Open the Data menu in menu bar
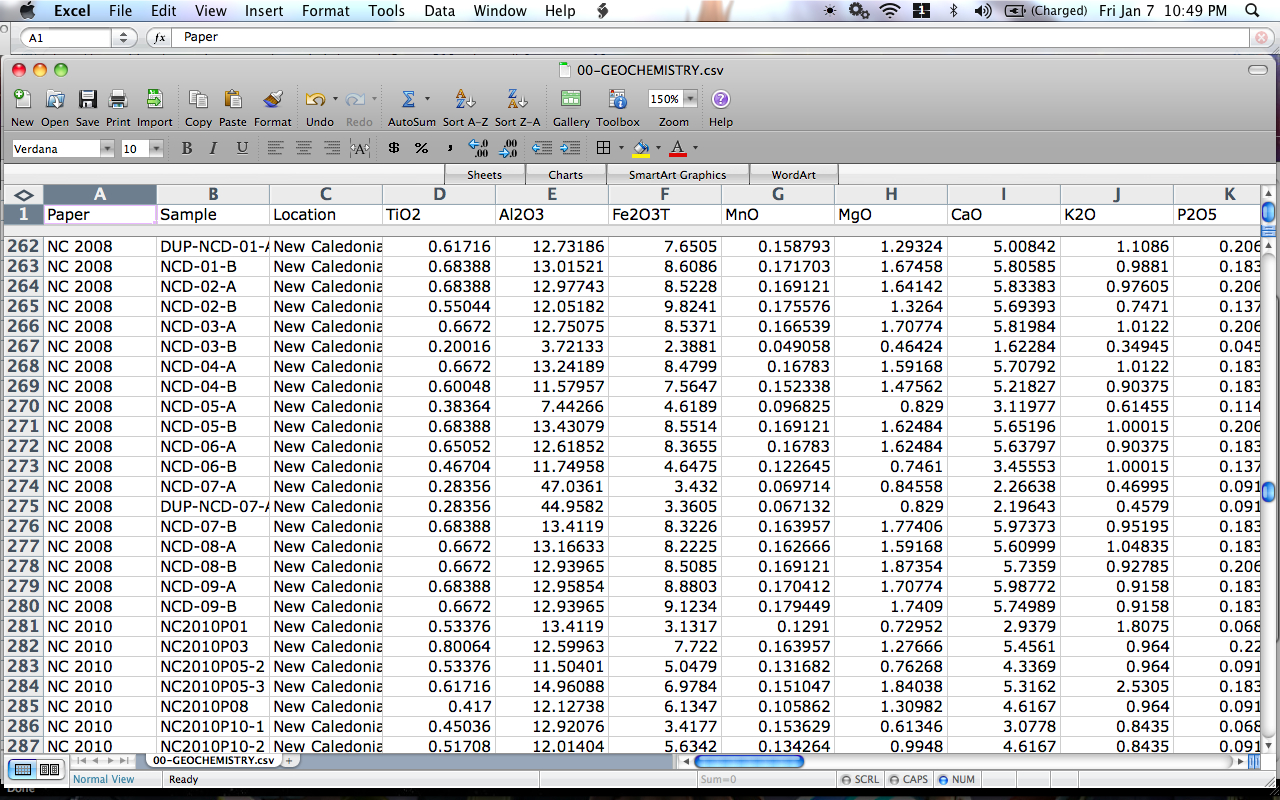The width and height of the screenshot is (1280, 800). [x=439, y=11]
